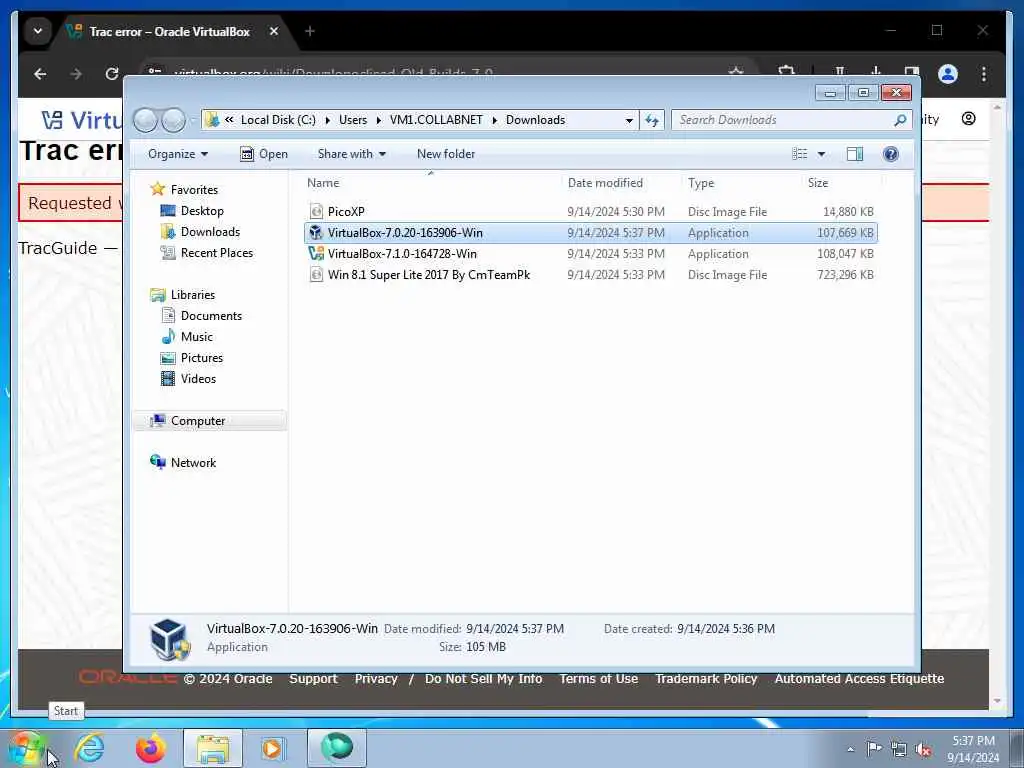The height and width of the screenshot is (768, 1024).
Task: Click New folder button
Action: 446,154
